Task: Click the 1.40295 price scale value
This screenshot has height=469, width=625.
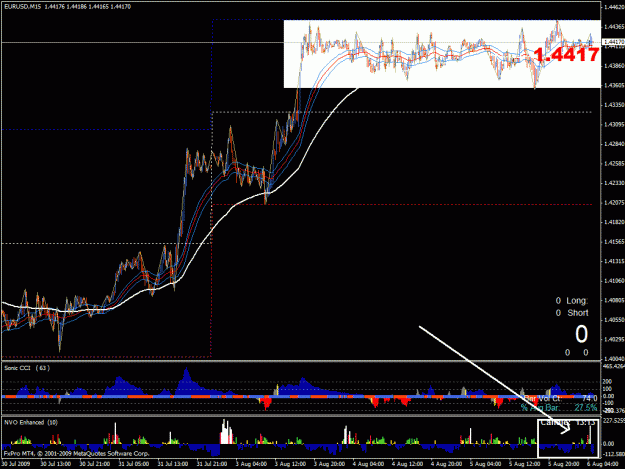Action: 614,339
